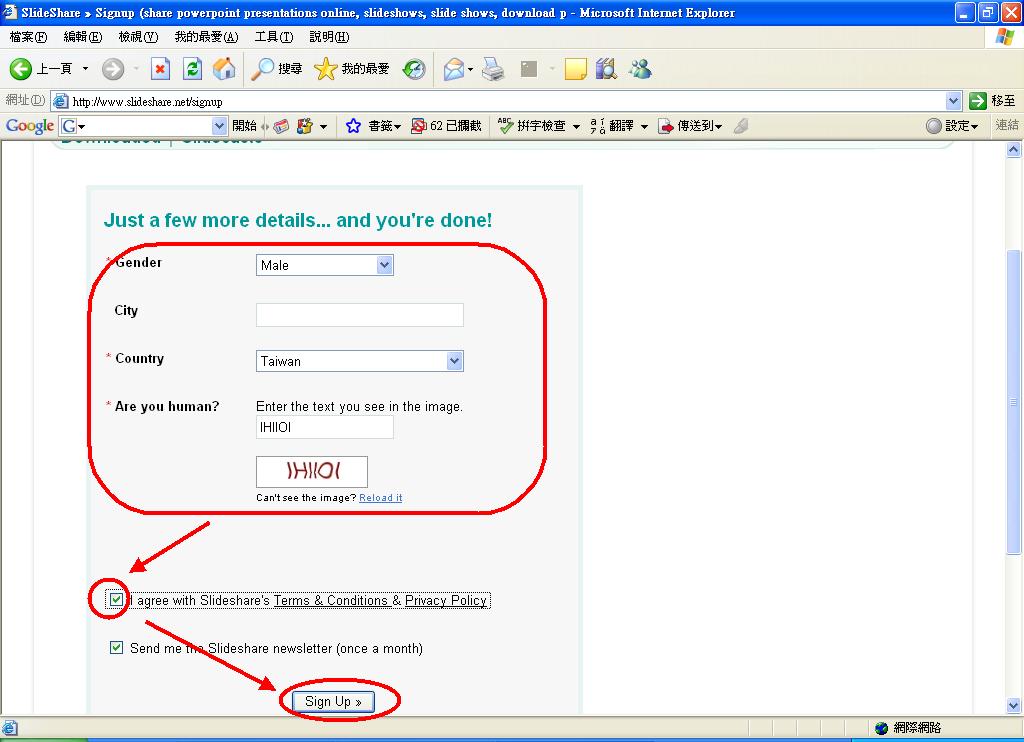Open Favorites star (我的最愛) toolbar button
The height and width of the screenshot is (742, 1024).
tap(351, 69)
